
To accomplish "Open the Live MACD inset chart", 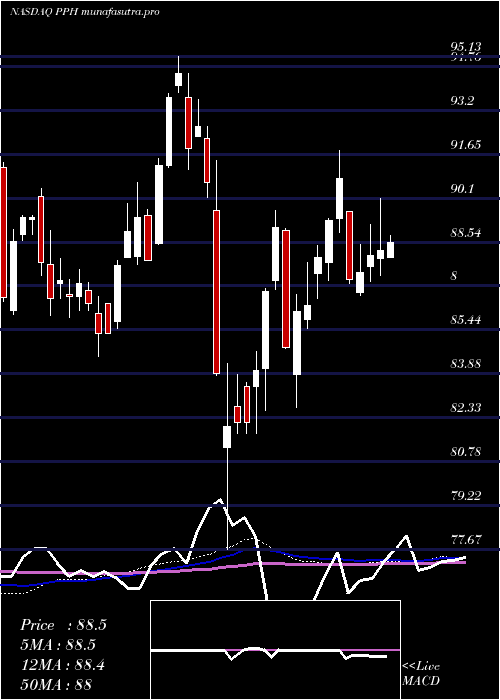I will tap(275, 650).
